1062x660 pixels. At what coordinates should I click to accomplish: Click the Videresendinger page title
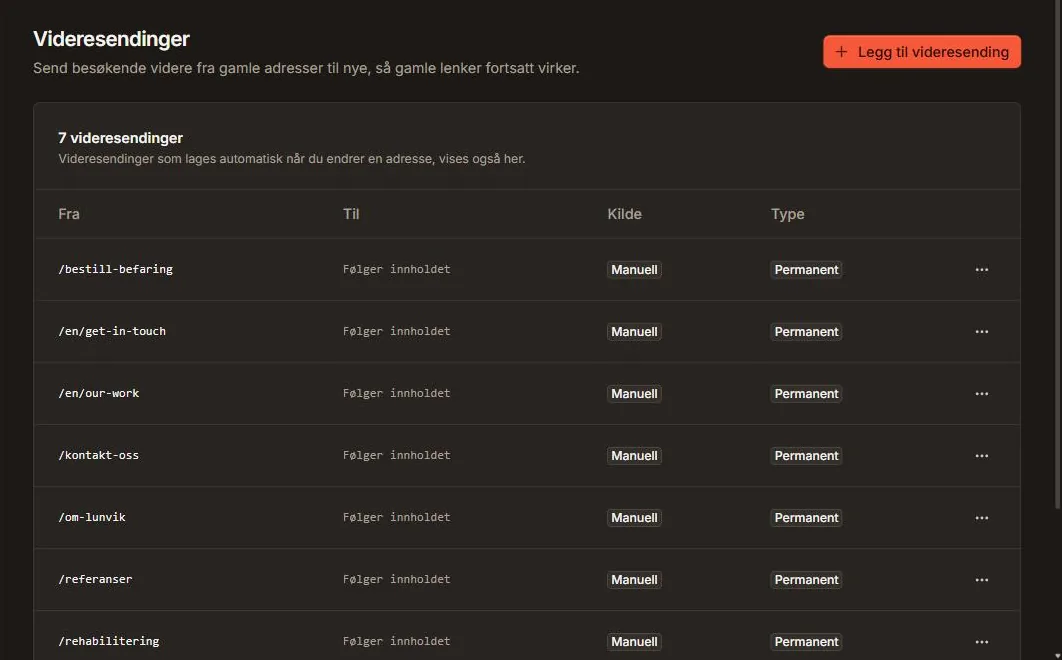pos(111,39)
